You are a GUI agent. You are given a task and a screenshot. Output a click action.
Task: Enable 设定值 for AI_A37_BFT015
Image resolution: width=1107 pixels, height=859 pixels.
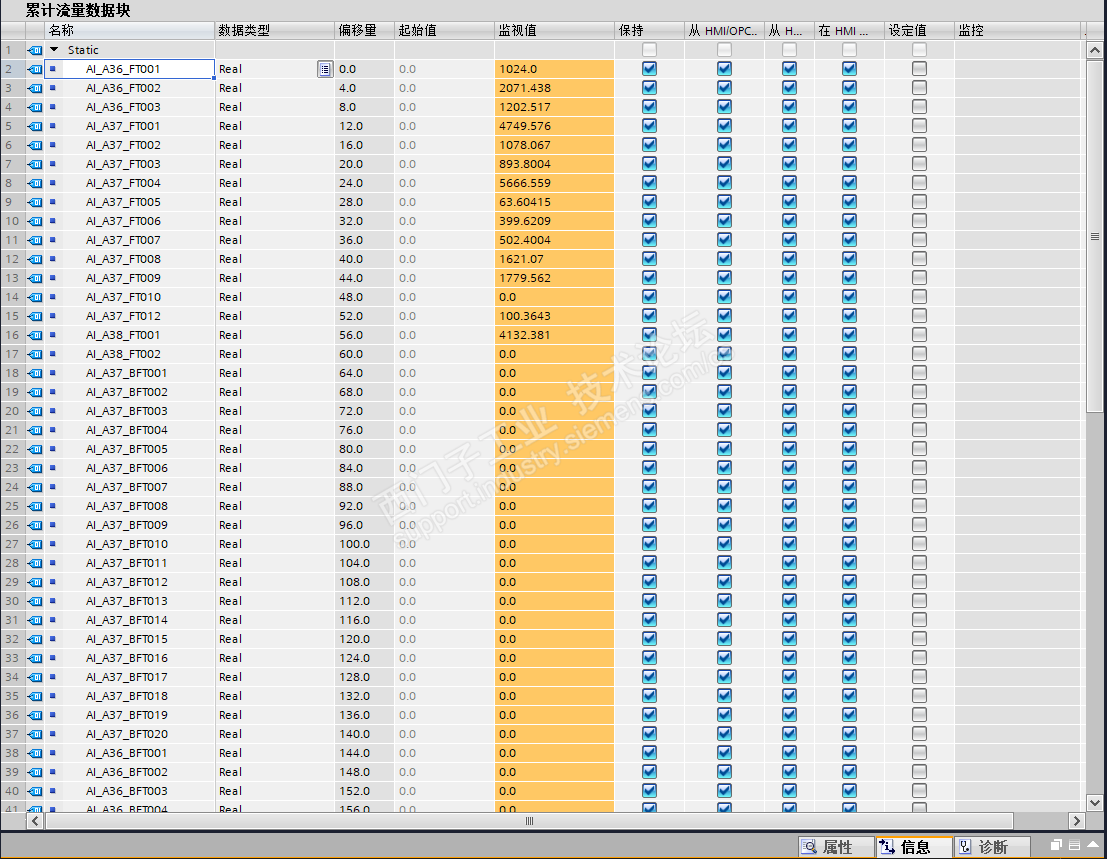[919, 639]
